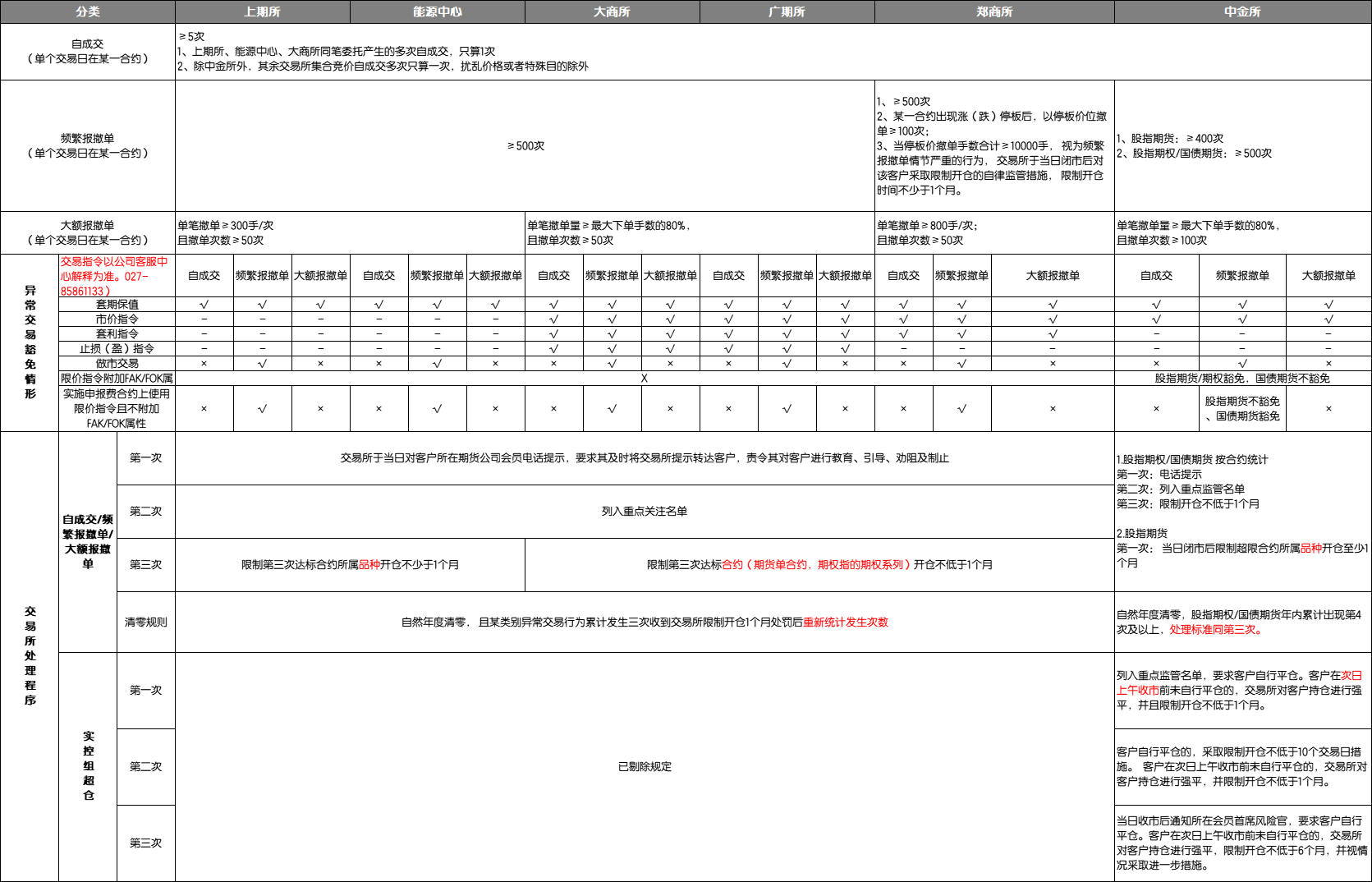This screenshot has height=882, width=1372.
Task: Select the 止损（盈）指令 row label
Action: pyautogui.click(x=117, y=349)
